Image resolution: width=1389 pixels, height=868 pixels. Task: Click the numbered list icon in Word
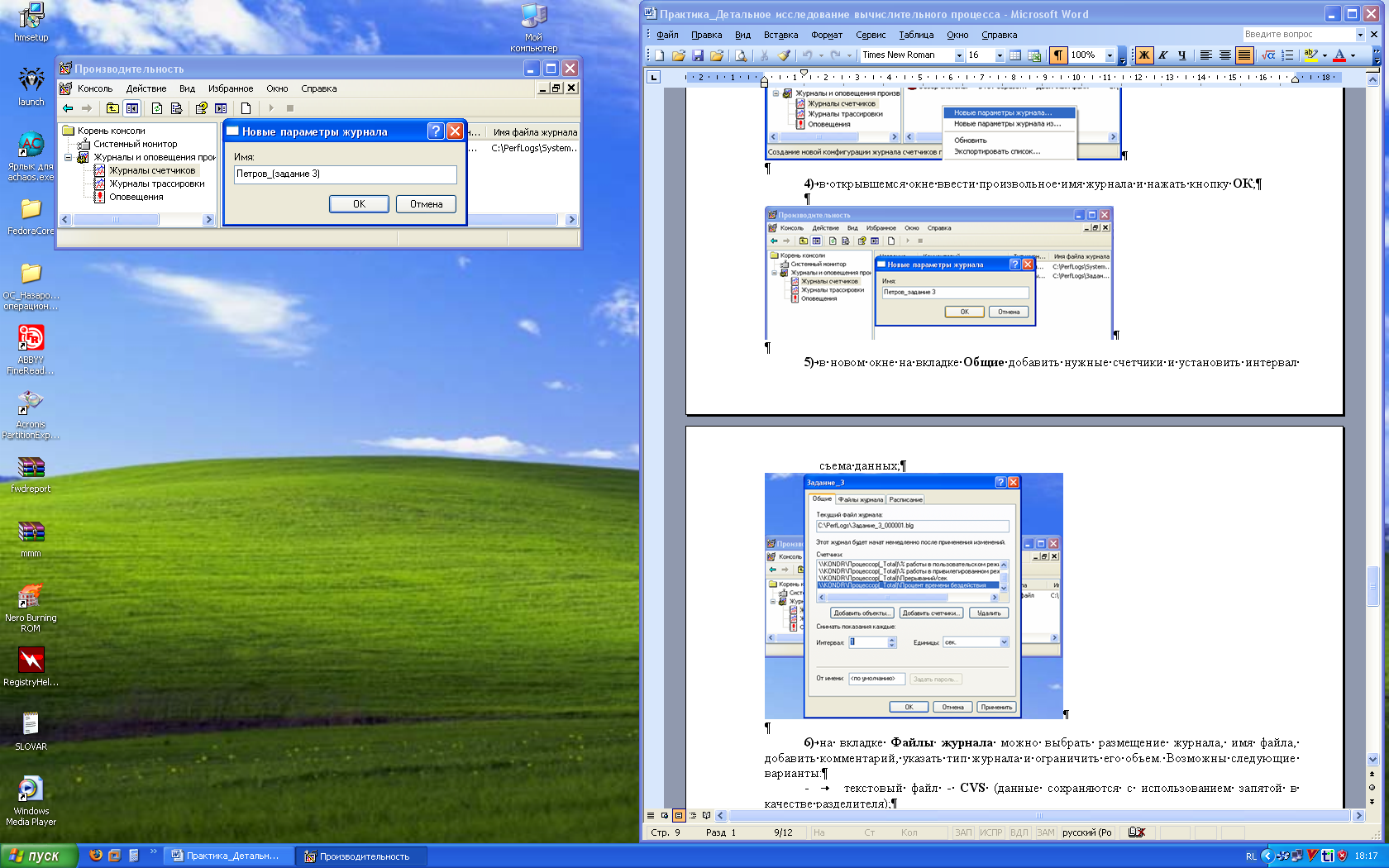click(1287, 55)
